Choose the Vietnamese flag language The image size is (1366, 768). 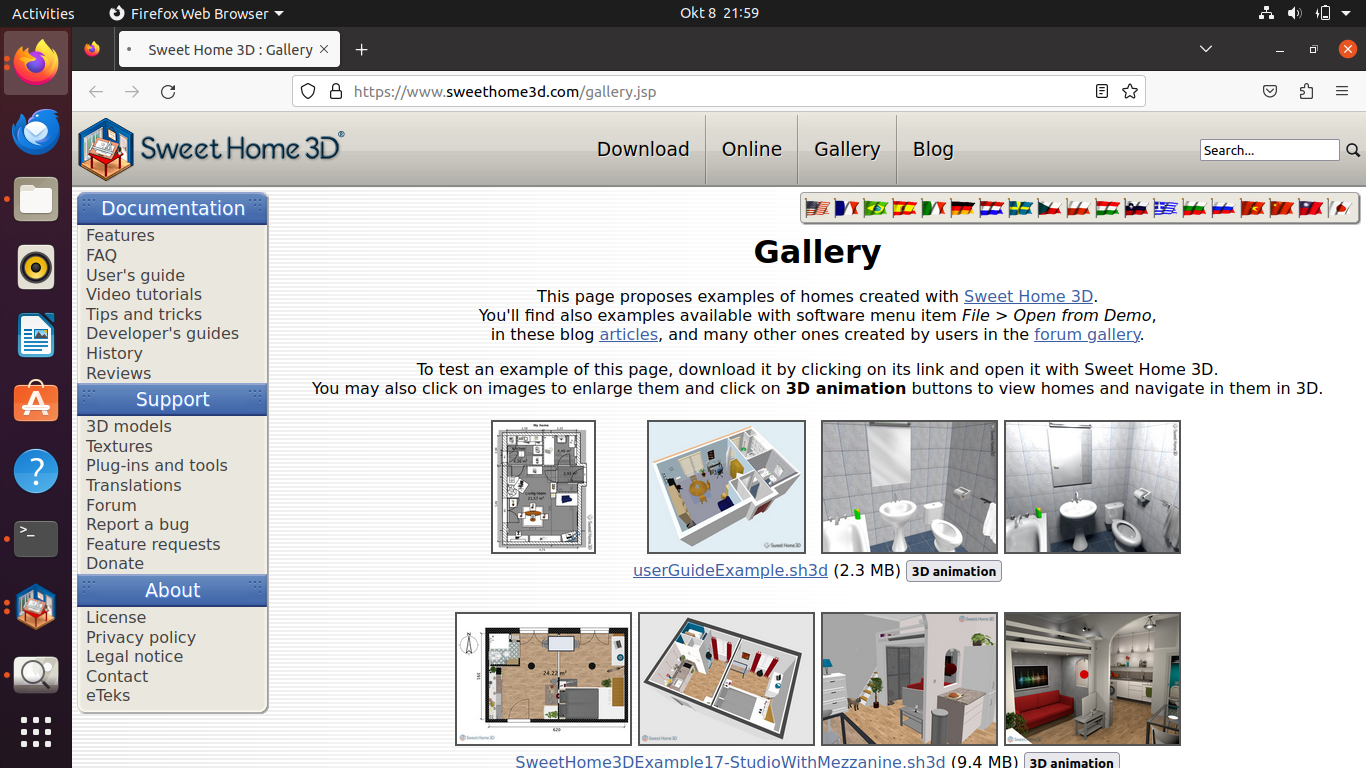point(1252,209)
